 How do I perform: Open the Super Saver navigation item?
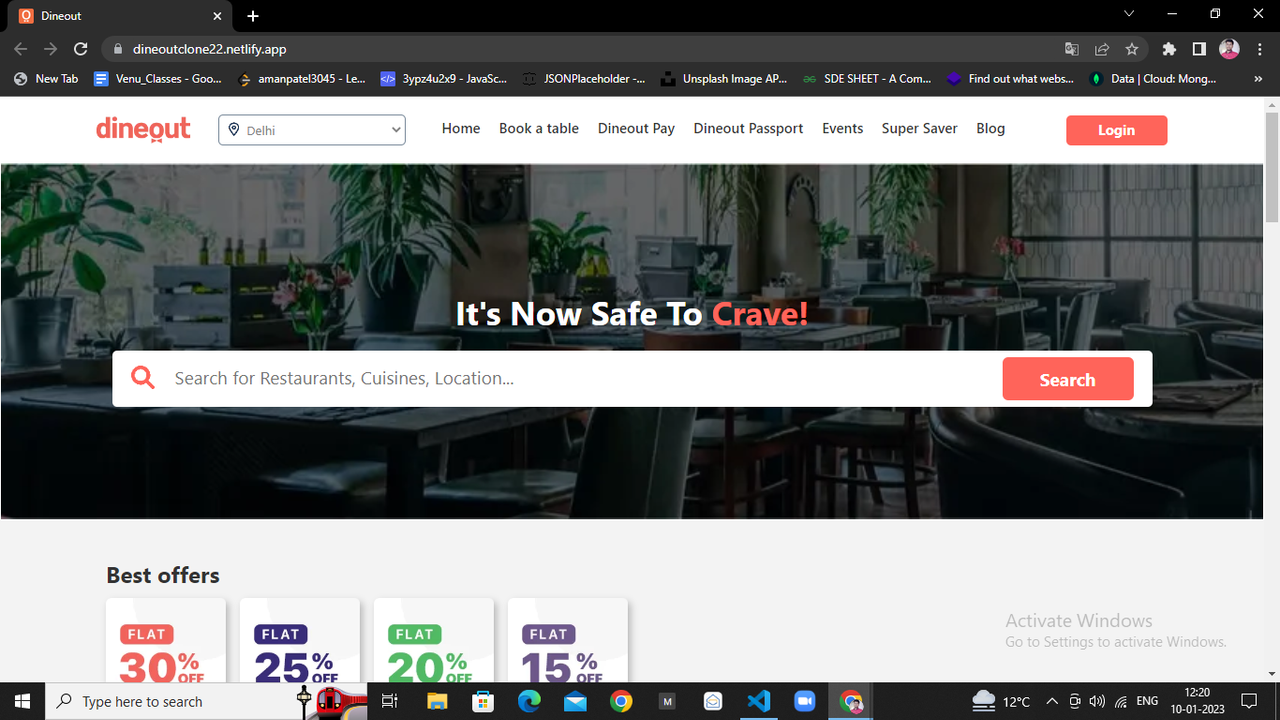pos(919,128)
